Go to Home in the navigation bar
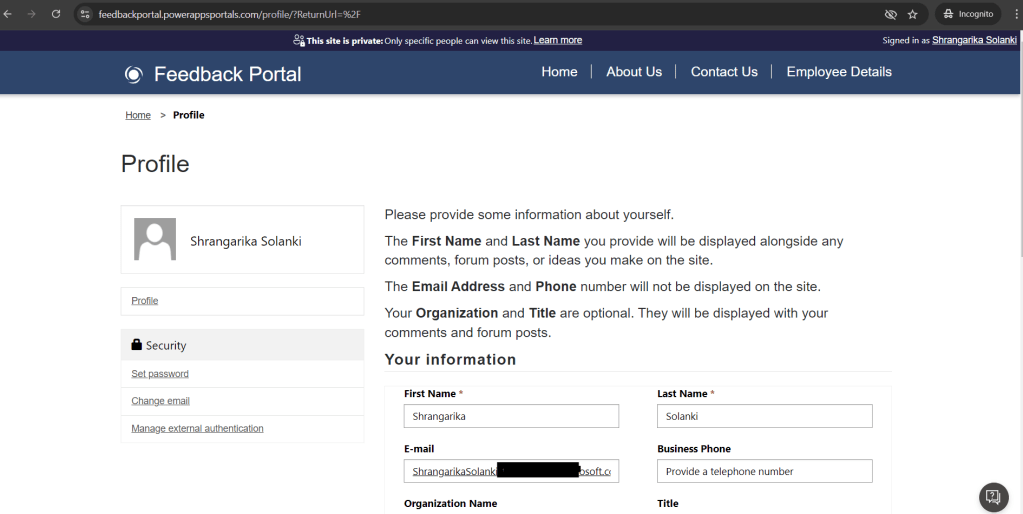1023x514 pixels. pyautogui.click(x=559, y=72)
